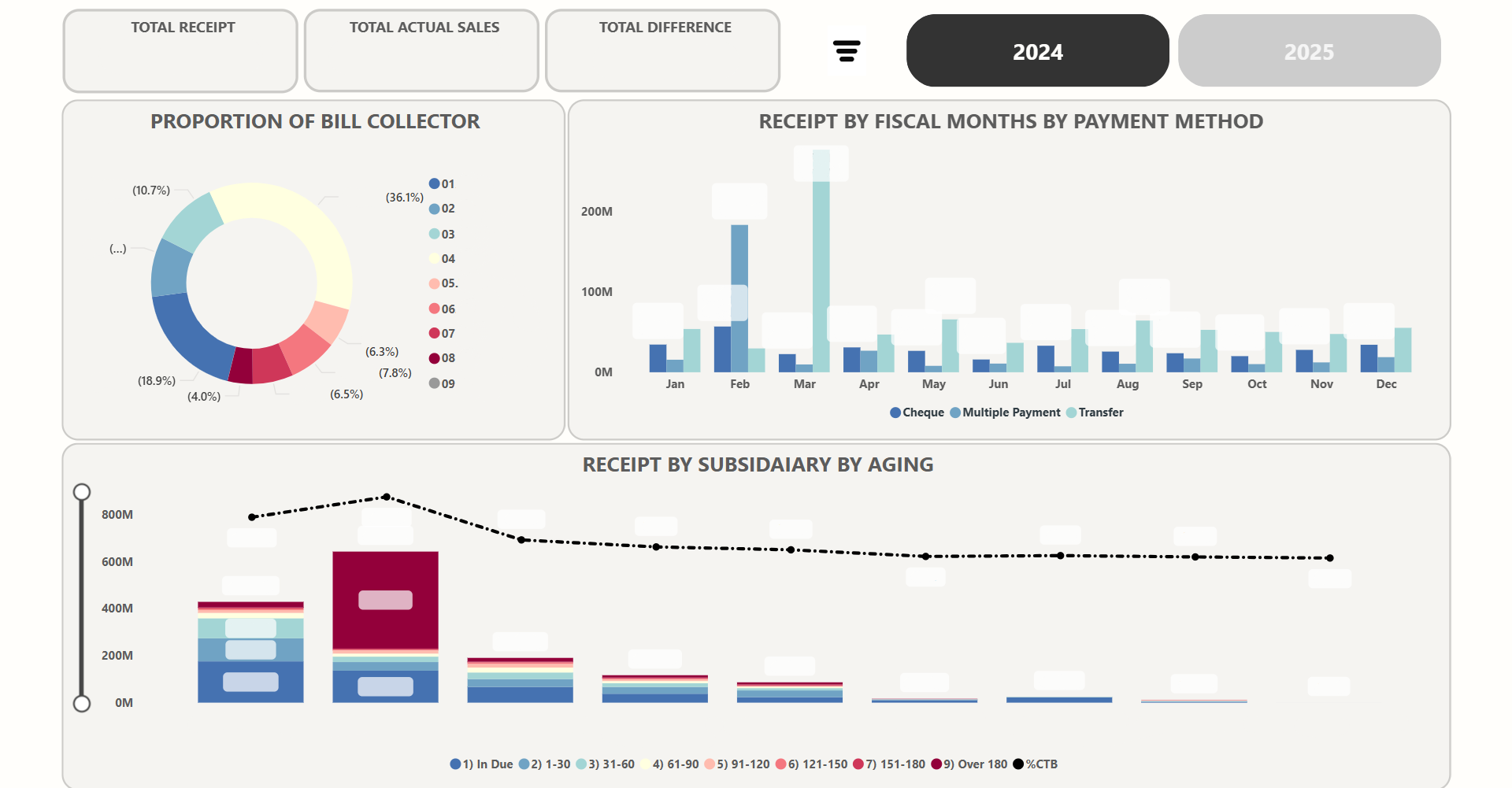The image size is (1512, 788).
Task: Click the Total Difference card
Action: click(x=662, y=51)
